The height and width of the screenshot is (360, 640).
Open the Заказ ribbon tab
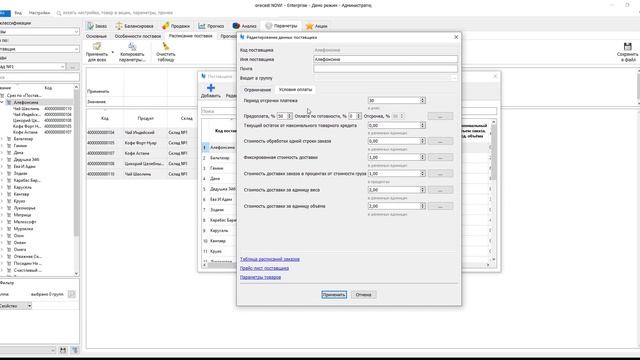97,26
